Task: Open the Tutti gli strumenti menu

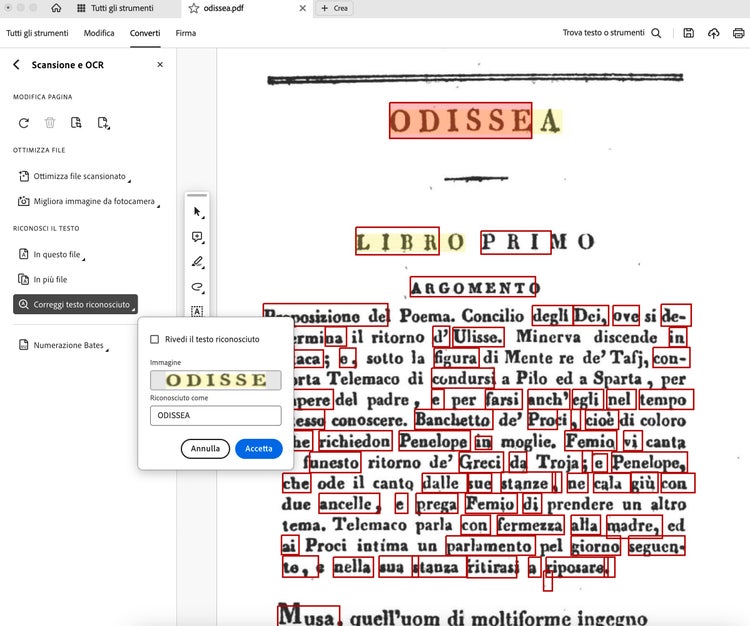Action: pyautogui.click(x=37, y=33)
